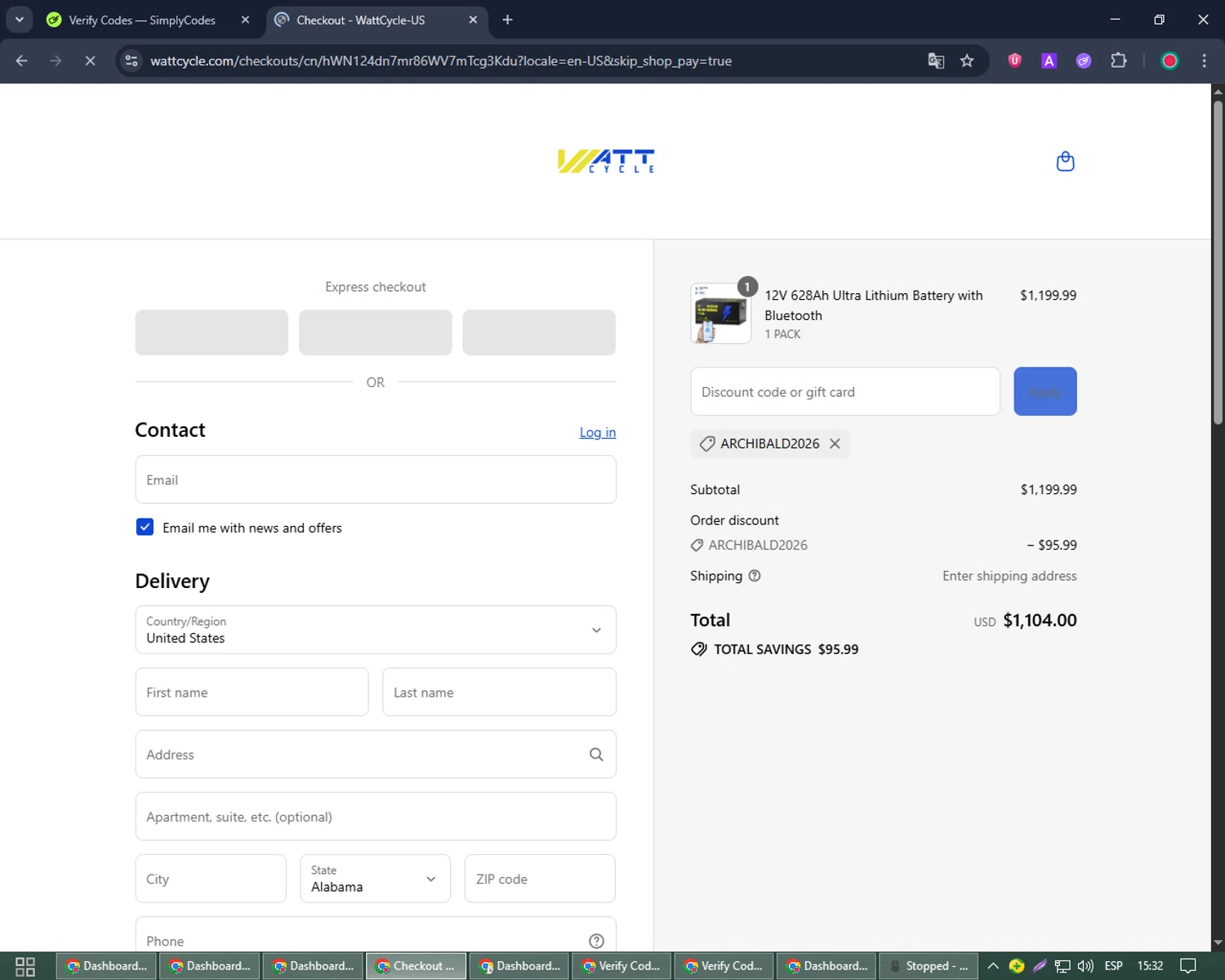Screen dimensions: 1225x980
Task: Click the discount tag icon beside ARCHIBALD2026 chip
Action: pyautogui.click(x=707, y=443)
